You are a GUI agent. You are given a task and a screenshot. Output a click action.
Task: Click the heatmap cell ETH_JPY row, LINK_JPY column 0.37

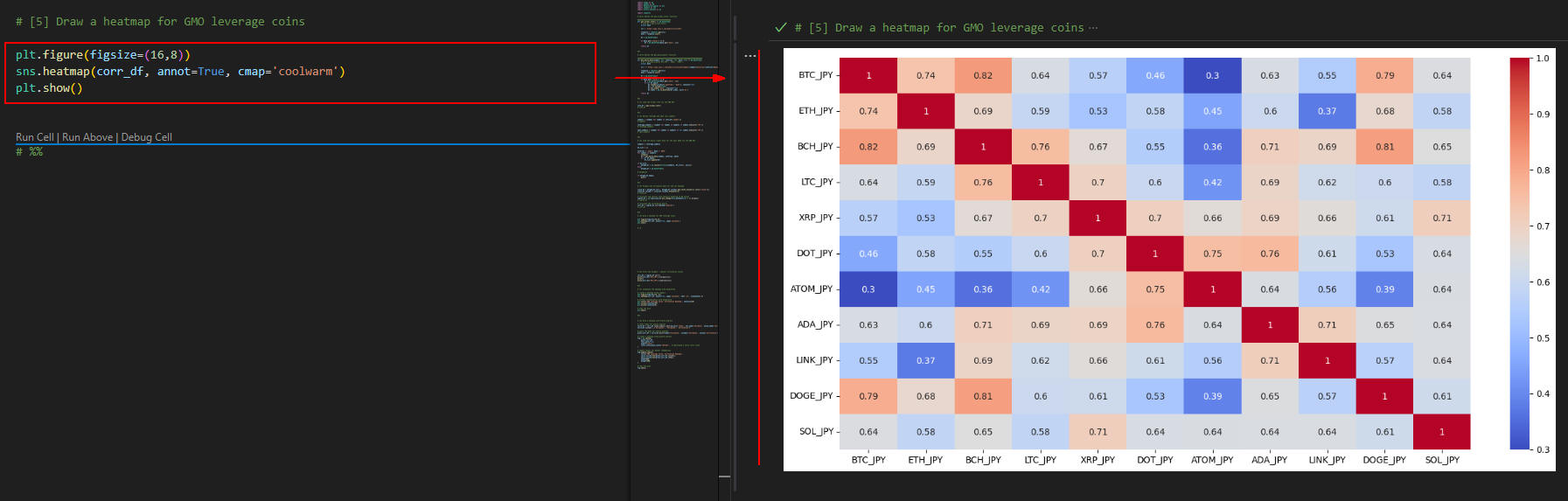[1328, 111]
